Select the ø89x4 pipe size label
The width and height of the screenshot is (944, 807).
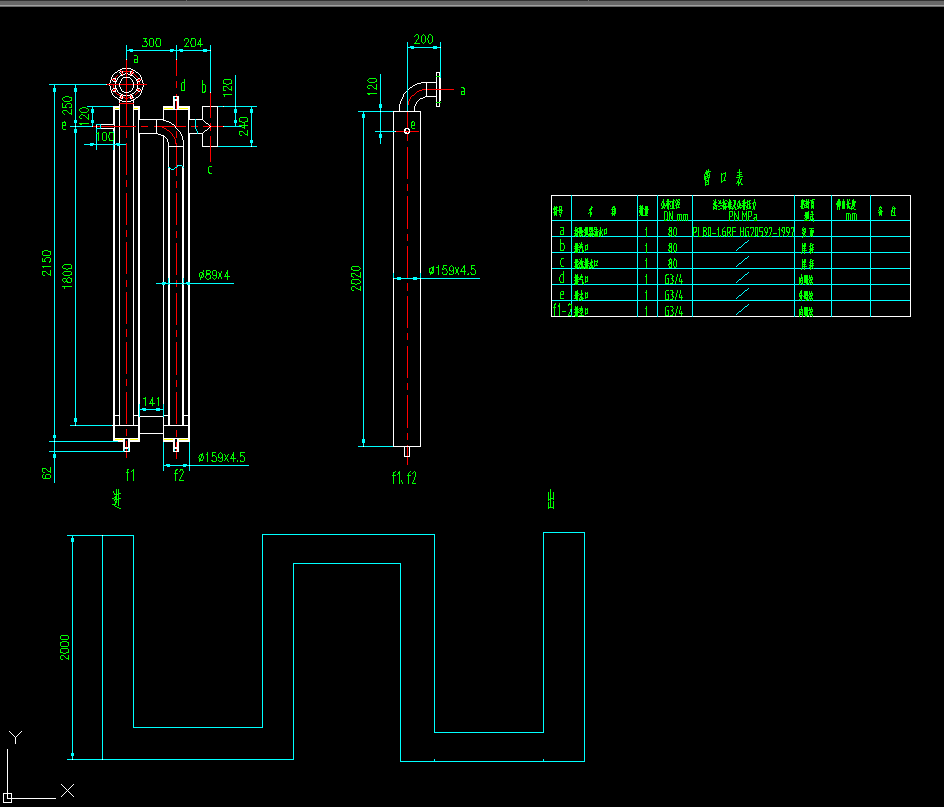click(x=214, y=274)
